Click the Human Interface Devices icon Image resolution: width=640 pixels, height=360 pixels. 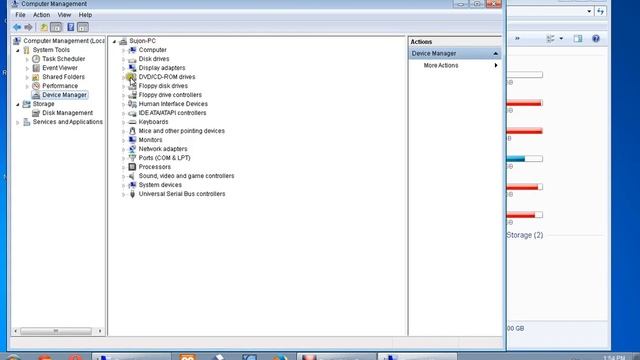[132, 104]
